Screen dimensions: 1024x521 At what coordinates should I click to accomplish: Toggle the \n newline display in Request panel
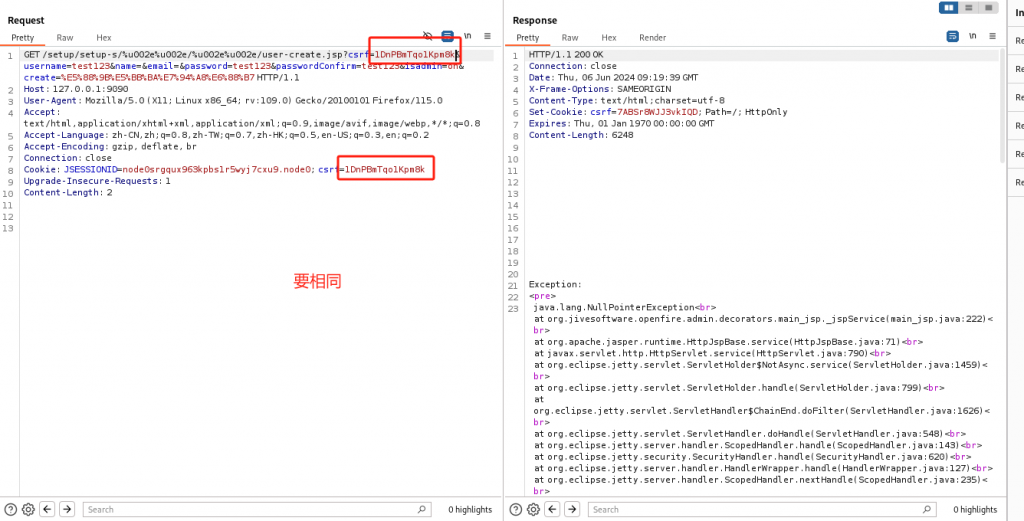pyautogui.click(x=468, y=36)
